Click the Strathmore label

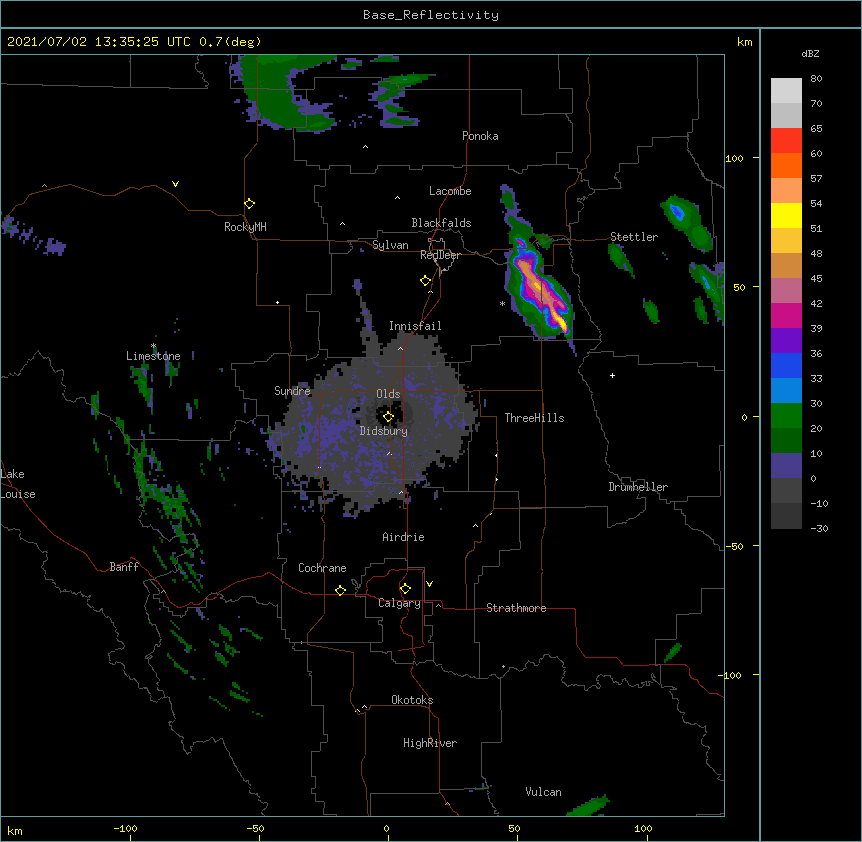516,608
